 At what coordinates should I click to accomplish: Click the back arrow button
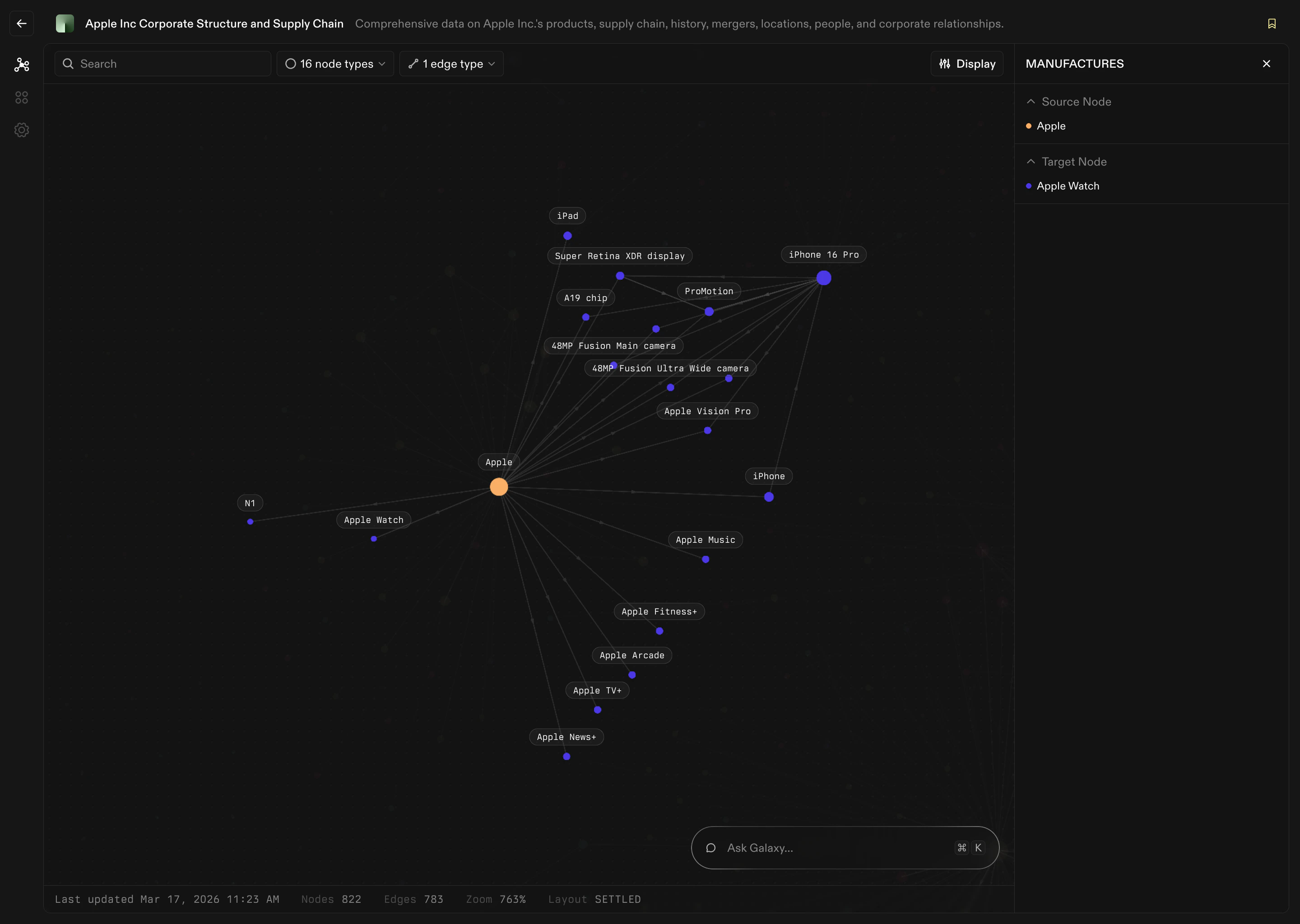pyautogui.click(x=22, y=23)
